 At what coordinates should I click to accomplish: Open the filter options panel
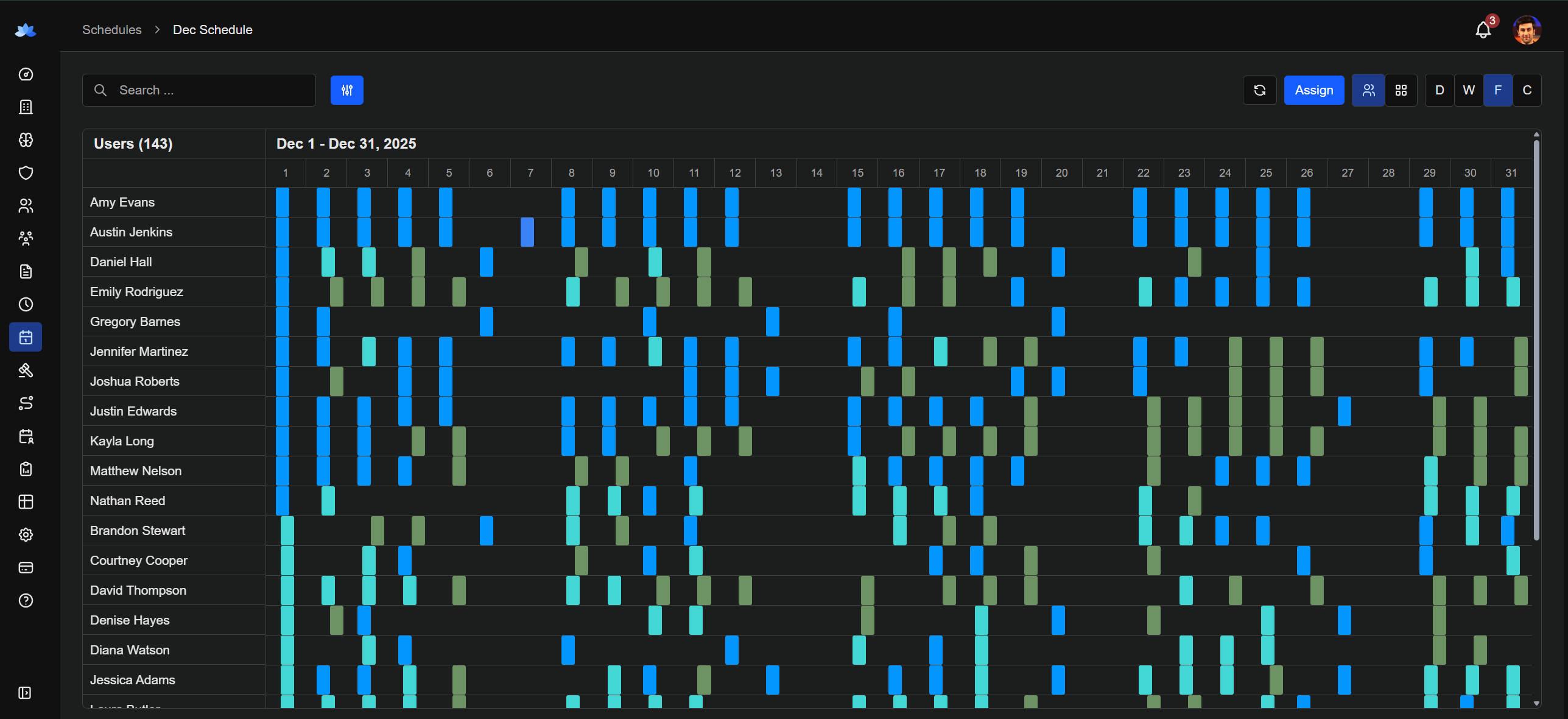click(347, 90)
